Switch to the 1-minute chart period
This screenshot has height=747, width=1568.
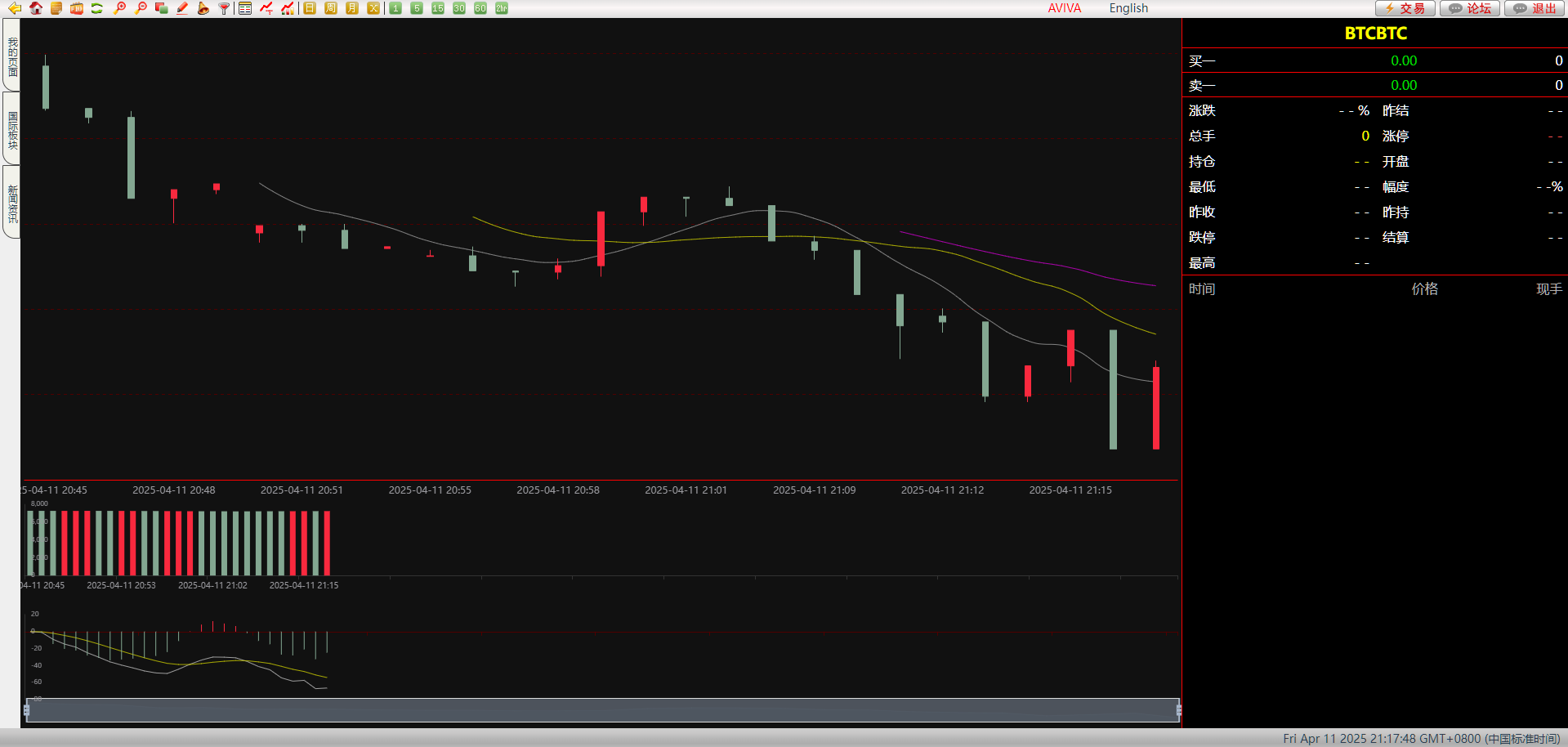(395, 8)
